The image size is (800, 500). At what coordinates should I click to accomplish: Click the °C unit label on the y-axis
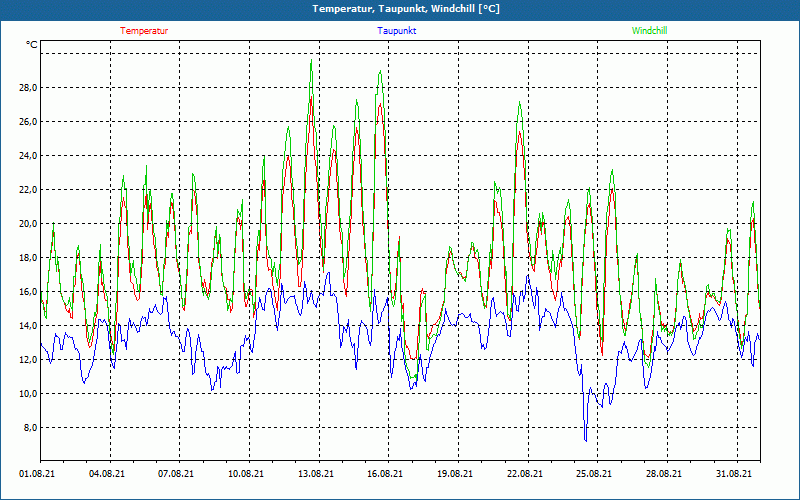click(32, 45)
